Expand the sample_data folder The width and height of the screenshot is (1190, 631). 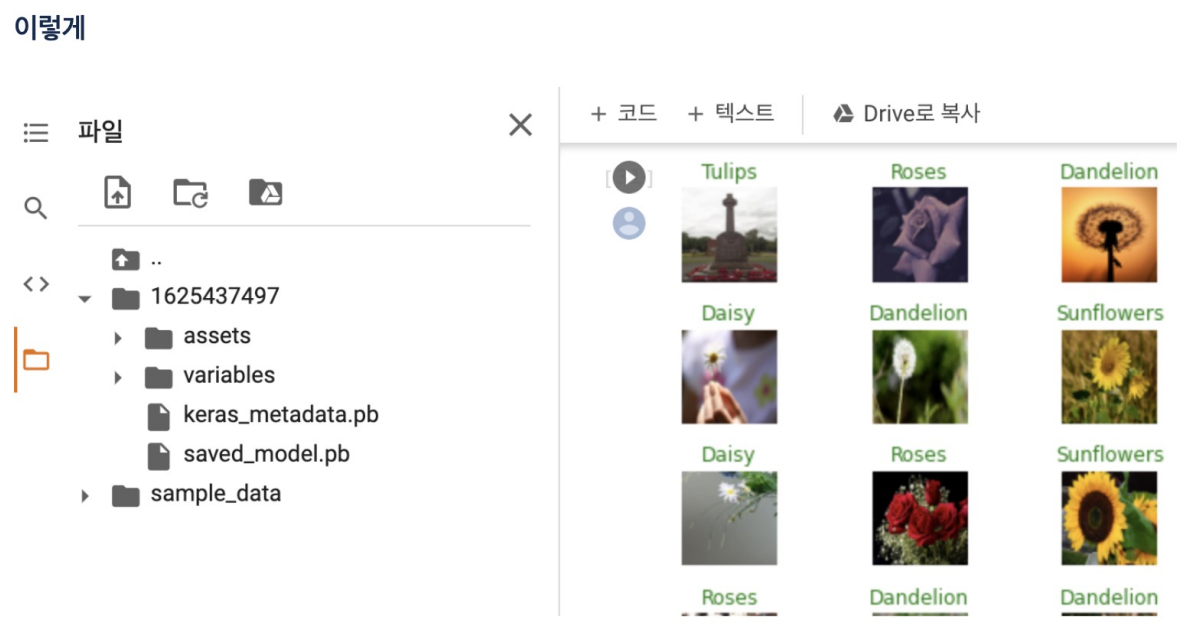85,496
